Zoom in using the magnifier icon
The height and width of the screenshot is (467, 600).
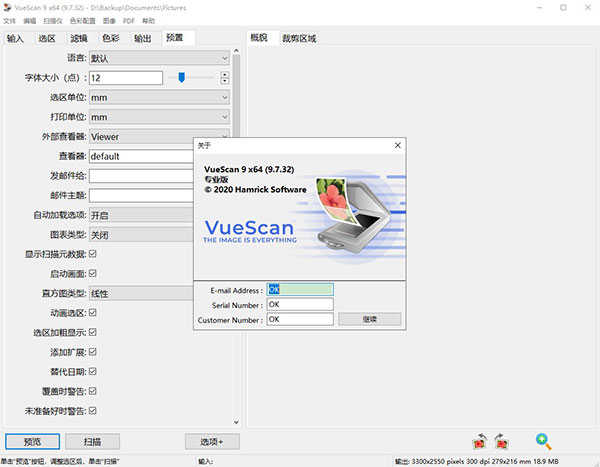click(x=544, y=441)
